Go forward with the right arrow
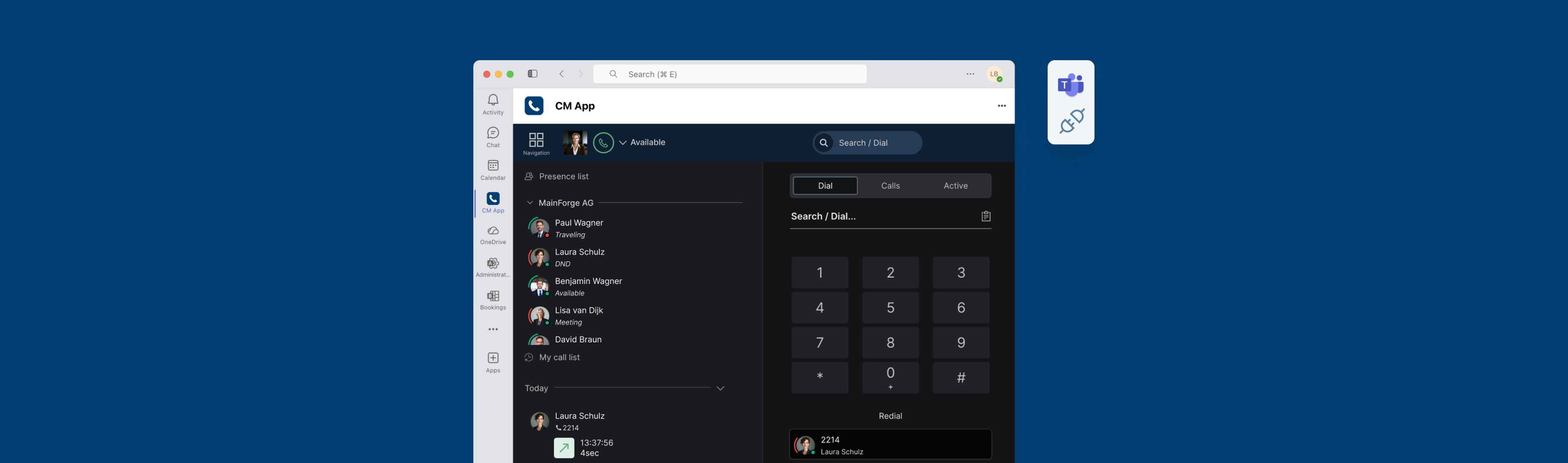Viewport: 1568px width, 463px height. (x=581, y=73)
